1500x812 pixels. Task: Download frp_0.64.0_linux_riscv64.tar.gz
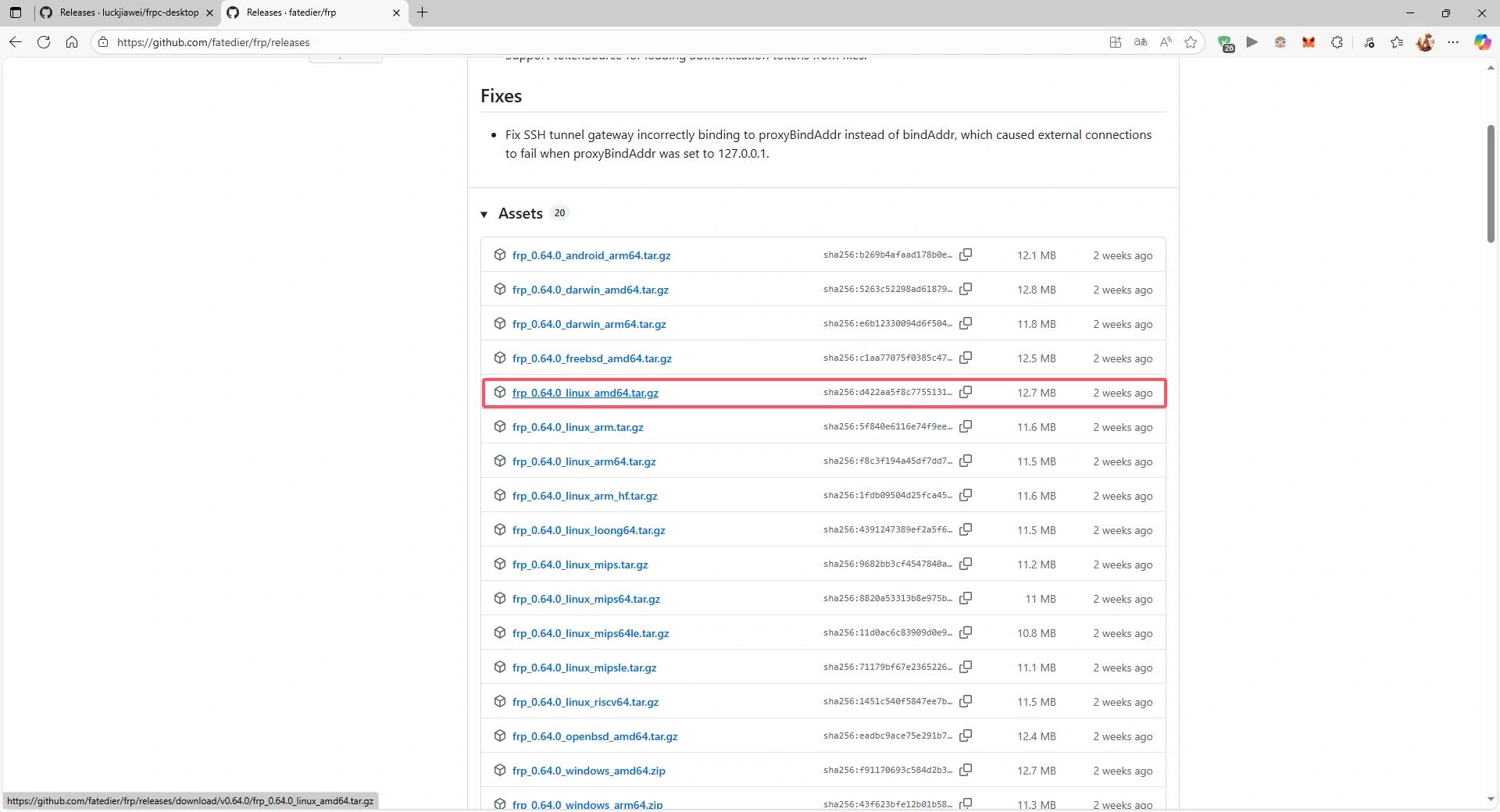coord(585,702)
